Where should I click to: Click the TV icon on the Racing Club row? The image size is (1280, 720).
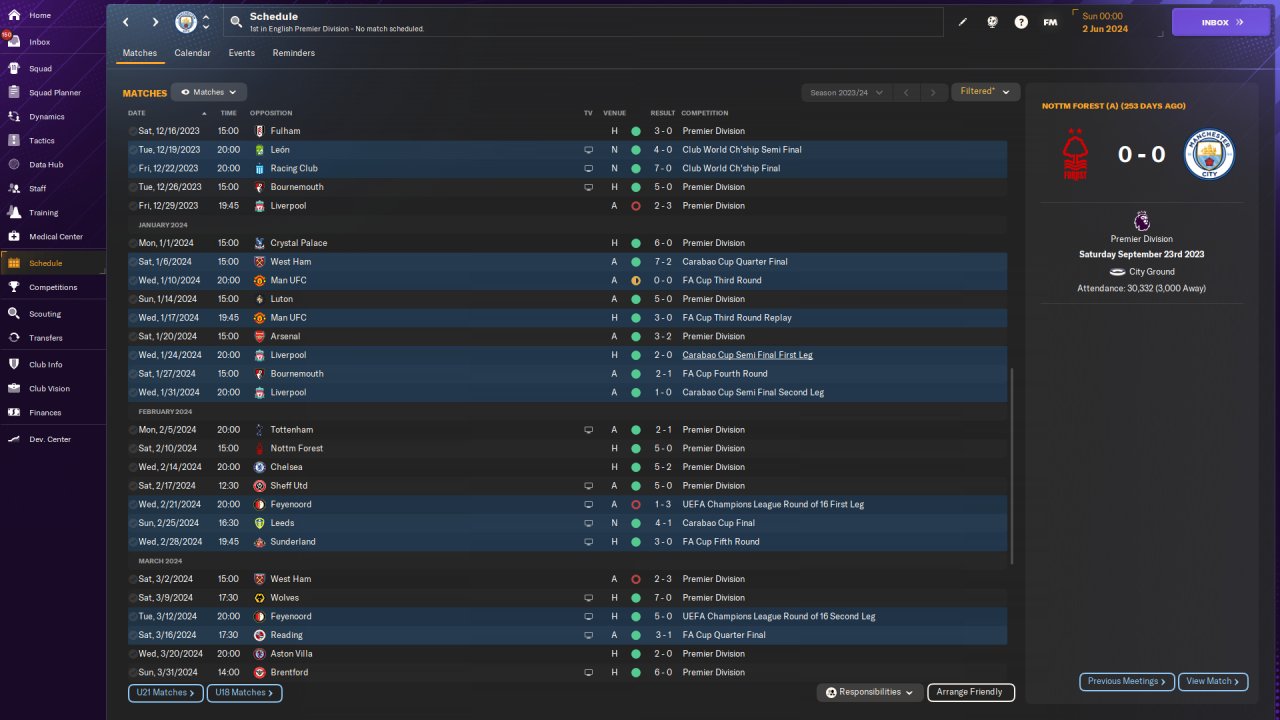[589, 169]
